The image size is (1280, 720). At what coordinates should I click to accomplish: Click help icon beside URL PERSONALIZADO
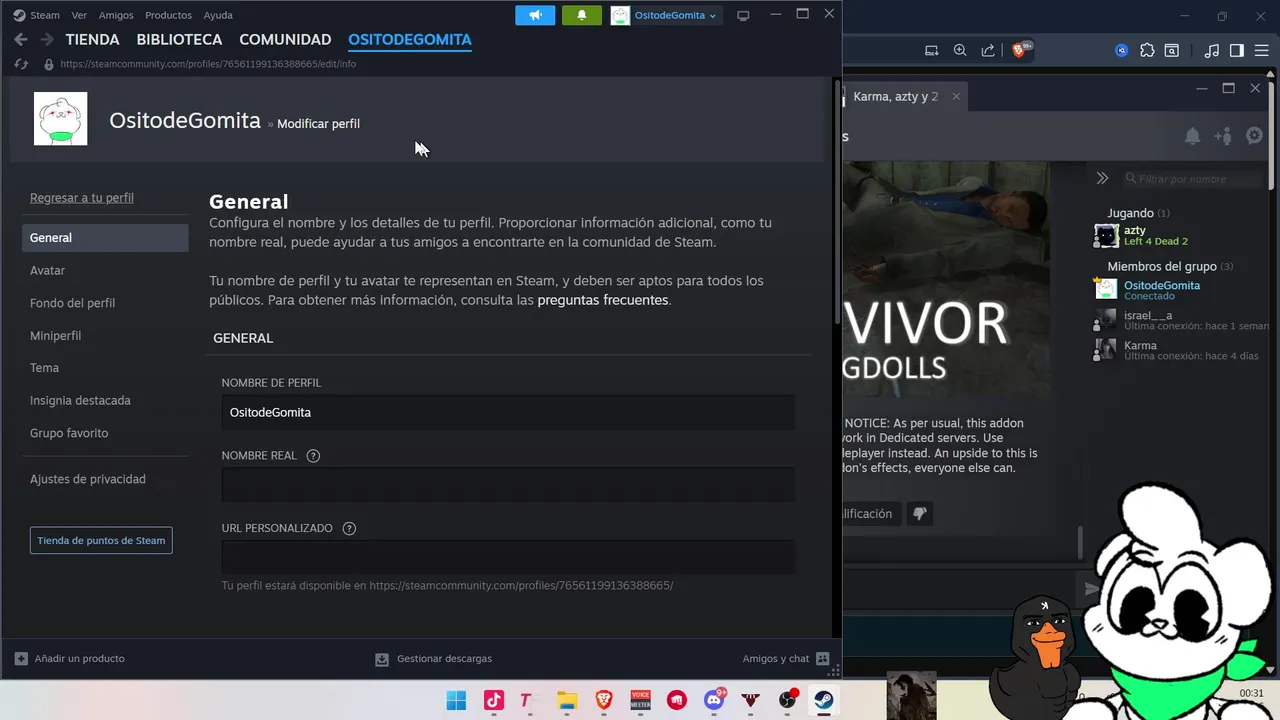(x=349, y=529)
